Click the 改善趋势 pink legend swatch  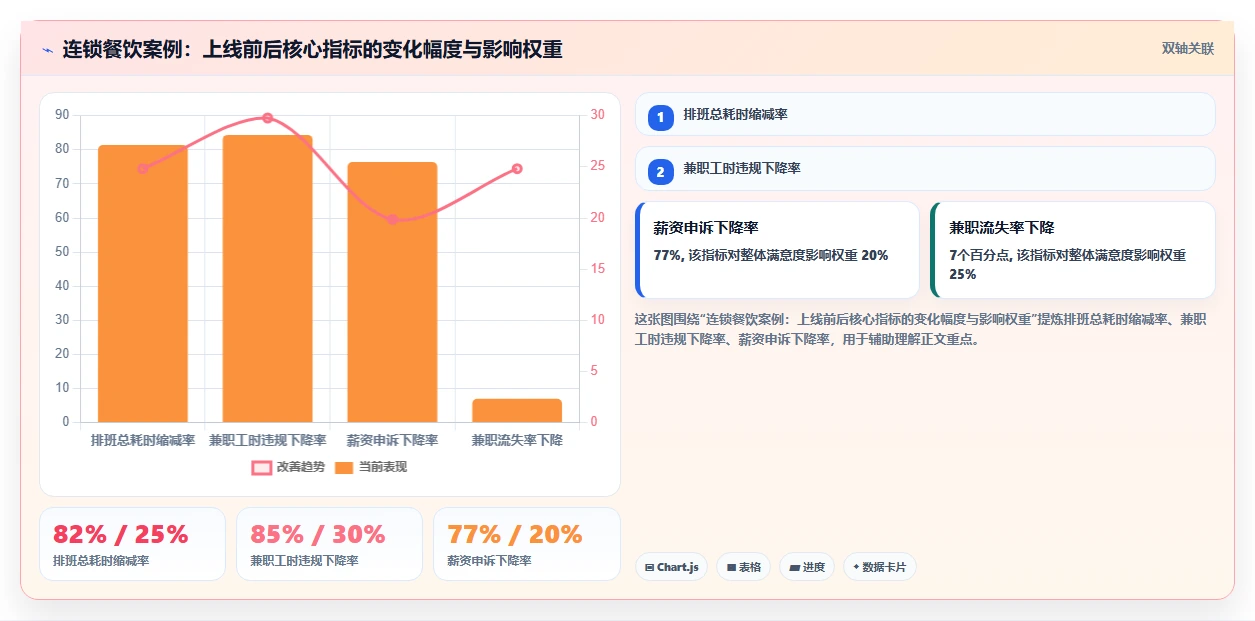[x=262, y=467]
